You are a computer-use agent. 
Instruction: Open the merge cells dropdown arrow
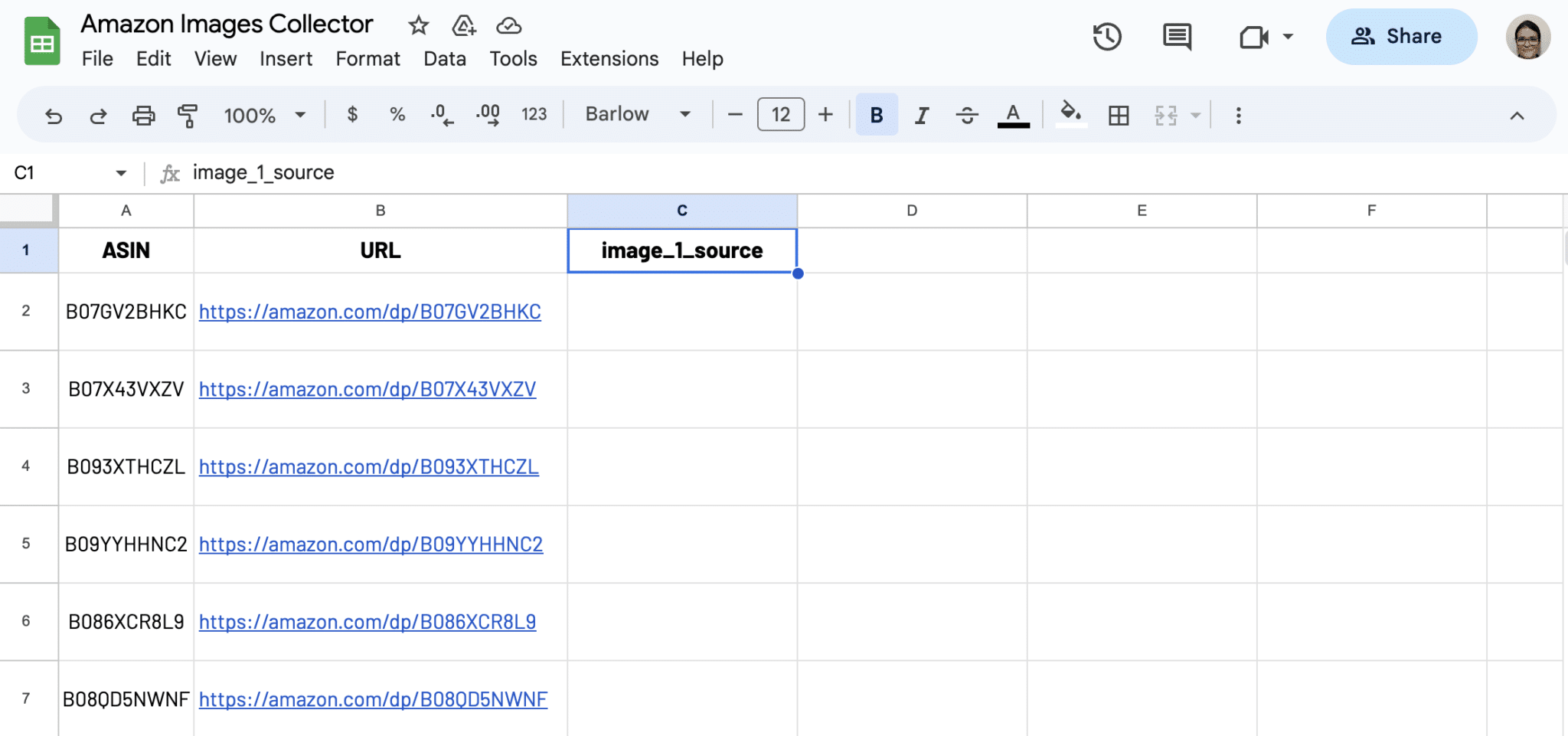1194,115
